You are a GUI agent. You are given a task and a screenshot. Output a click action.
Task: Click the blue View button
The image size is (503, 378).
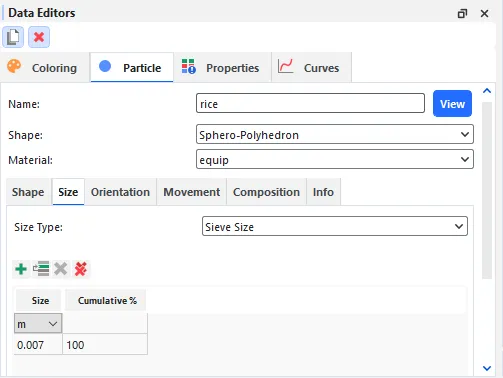(452, 104)
